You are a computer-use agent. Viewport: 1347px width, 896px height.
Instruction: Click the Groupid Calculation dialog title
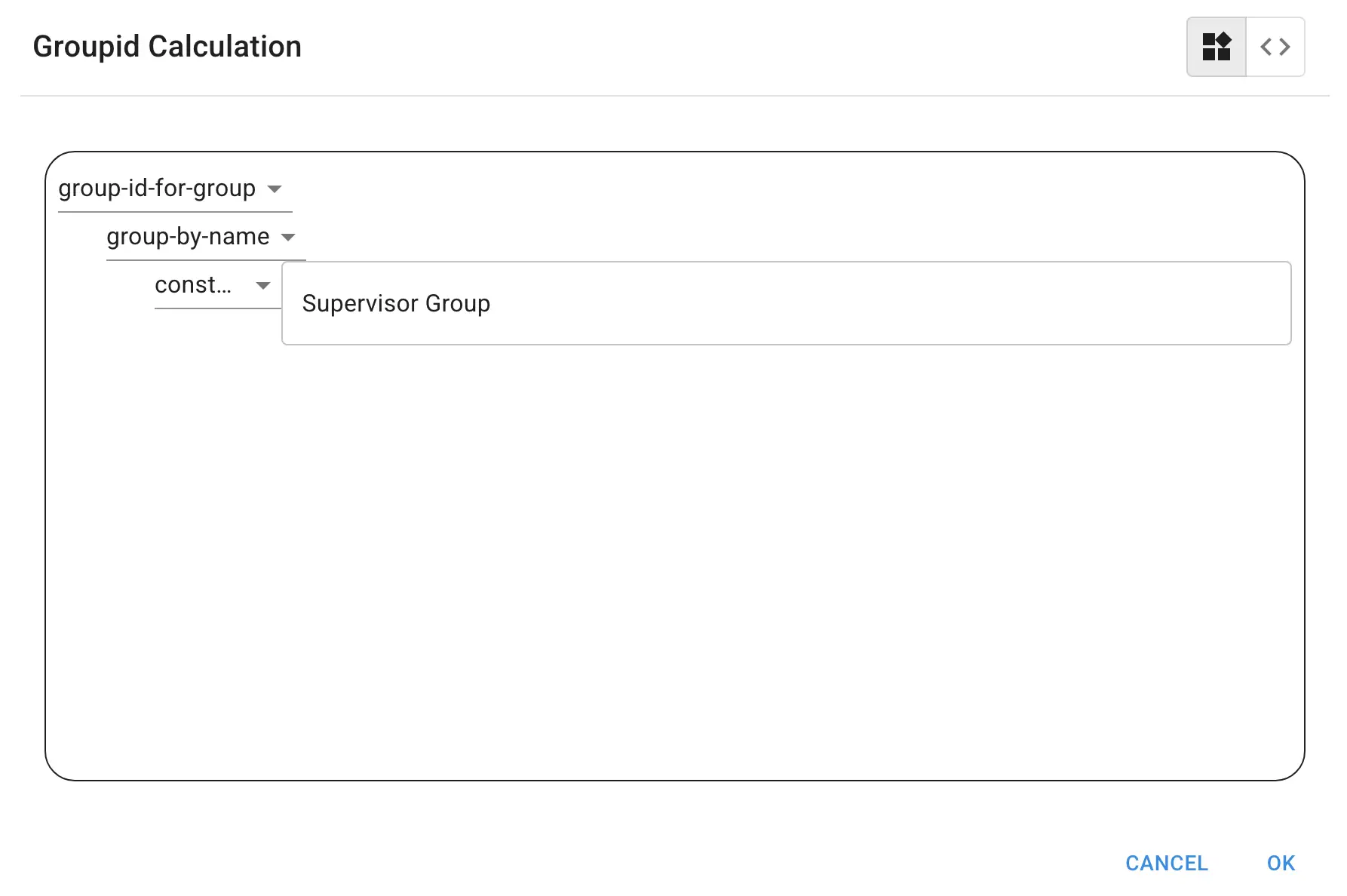[167, 47]
